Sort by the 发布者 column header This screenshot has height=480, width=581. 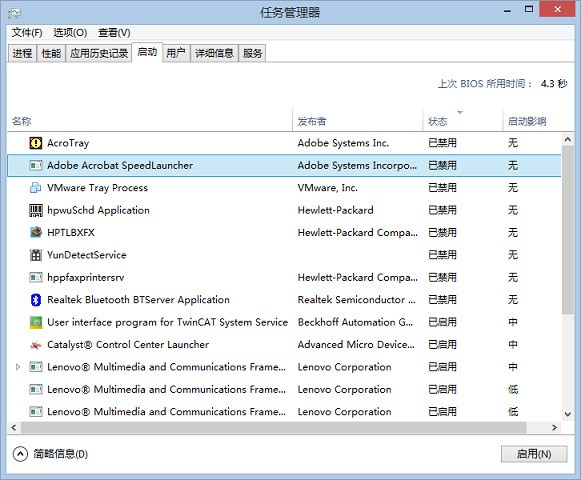coord(358,120)
